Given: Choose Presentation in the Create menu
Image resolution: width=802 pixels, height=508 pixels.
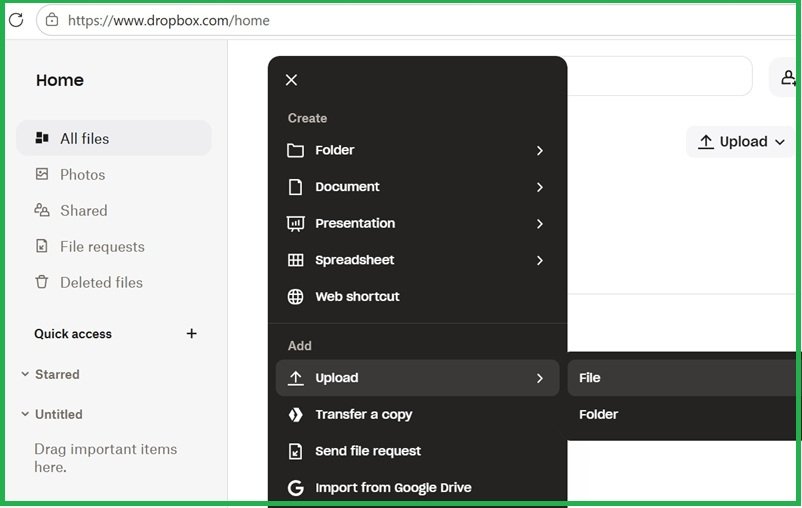Looking at the screenshot, I should click(417, 224).
